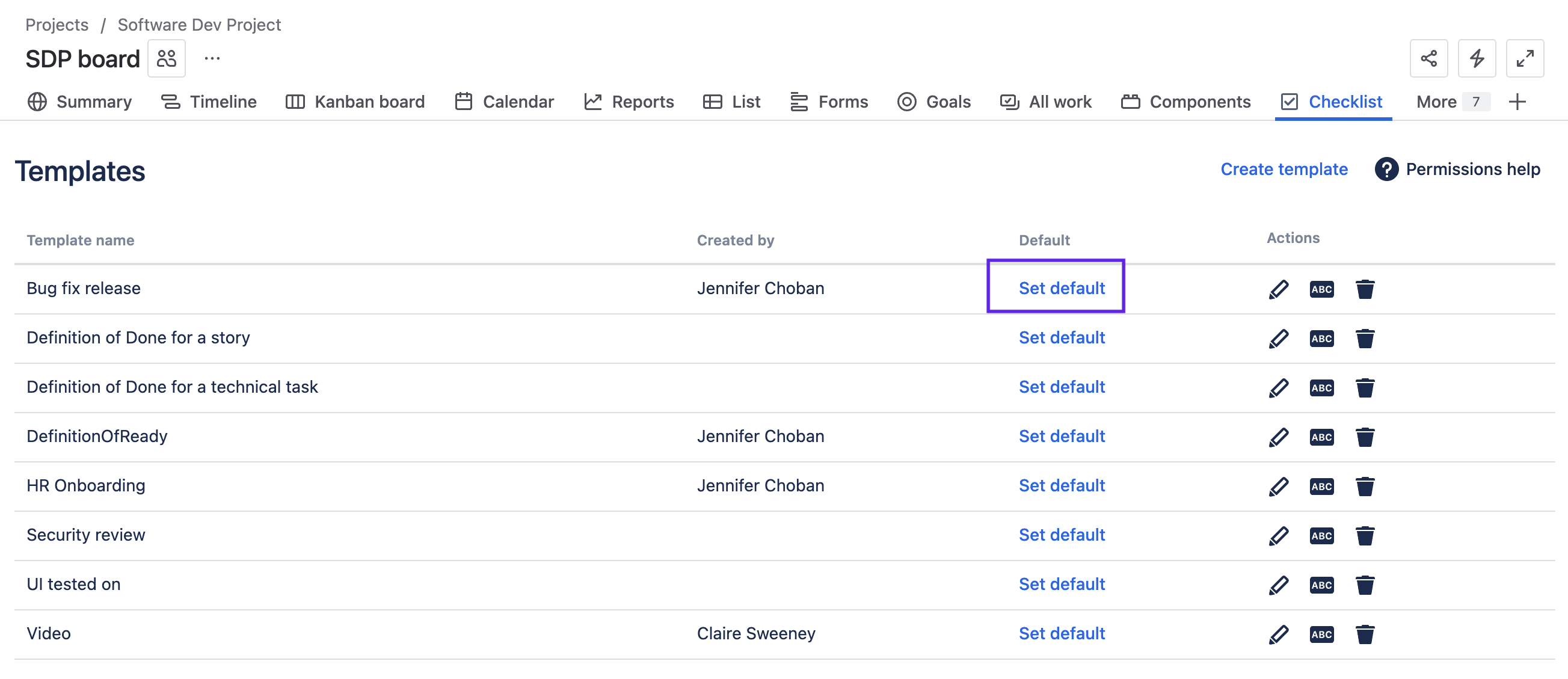Delete the Video template
Image resolution: width=1568 pixels, height=679 pixels.
pos(1365,634)
